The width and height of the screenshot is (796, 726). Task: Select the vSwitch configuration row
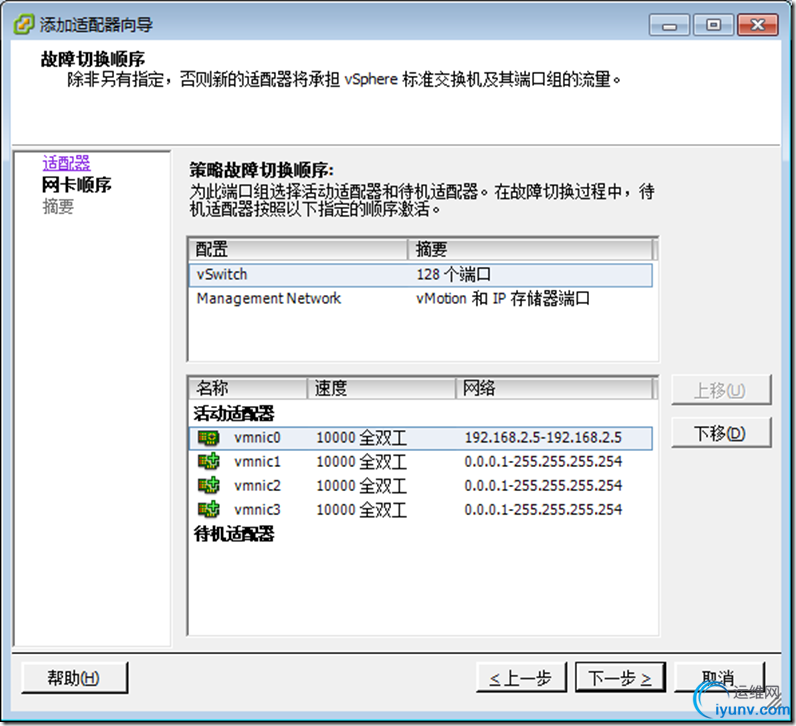(x=420, y=275)
